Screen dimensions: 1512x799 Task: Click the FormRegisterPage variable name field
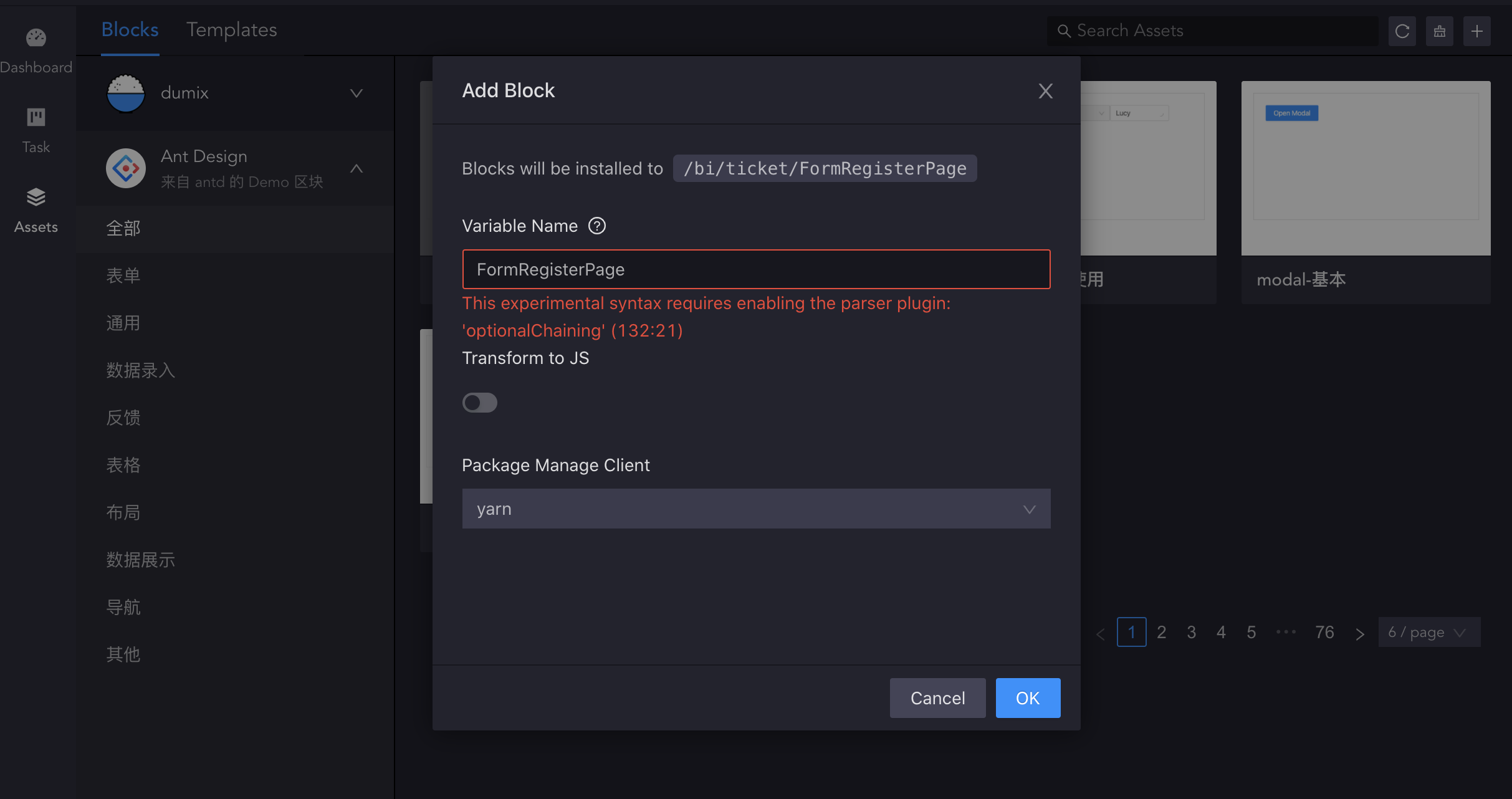[x=756, y=269]
